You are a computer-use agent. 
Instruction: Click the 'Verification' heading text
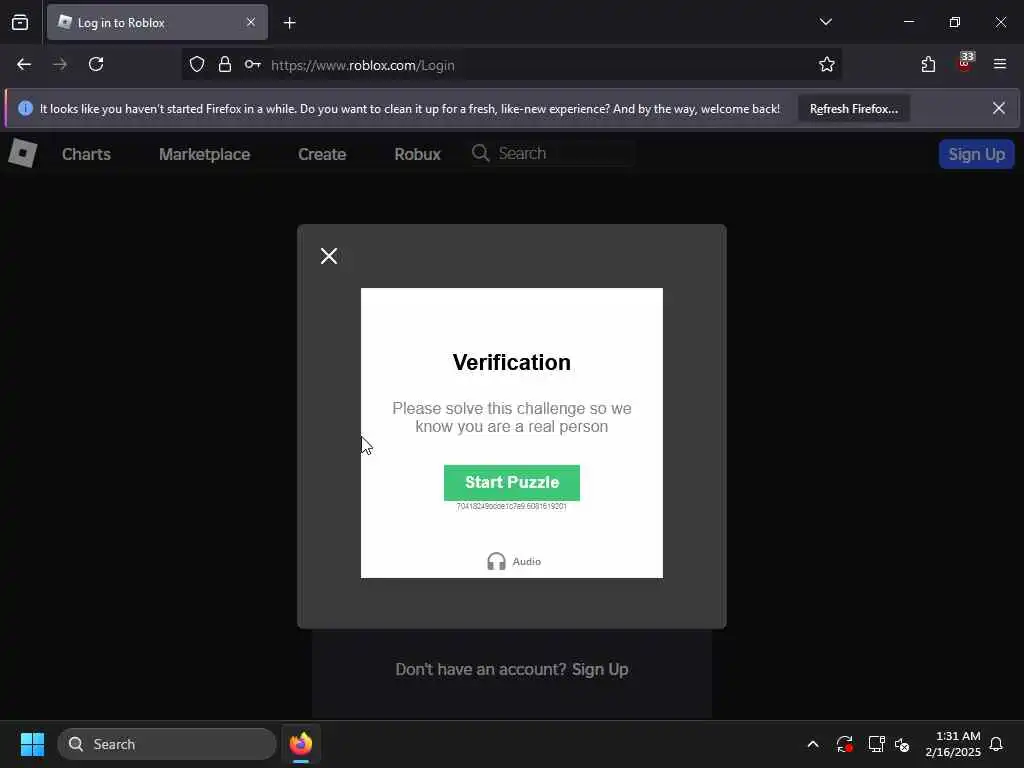(512, 362)
